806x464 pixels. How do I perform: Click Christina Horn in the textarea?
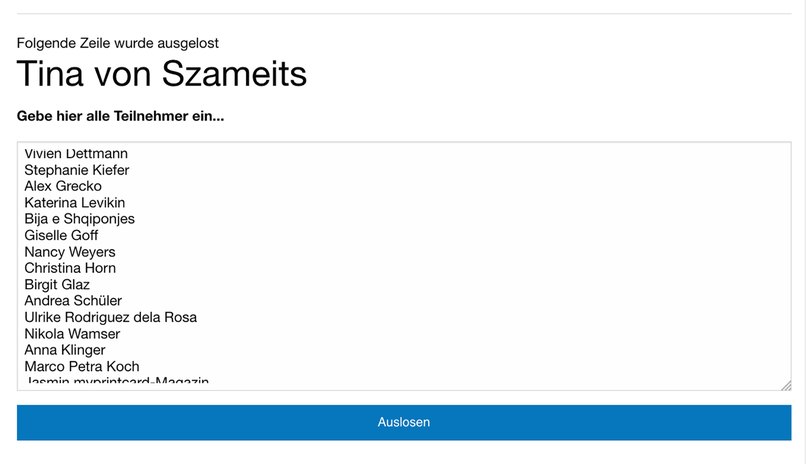(70, 268)
